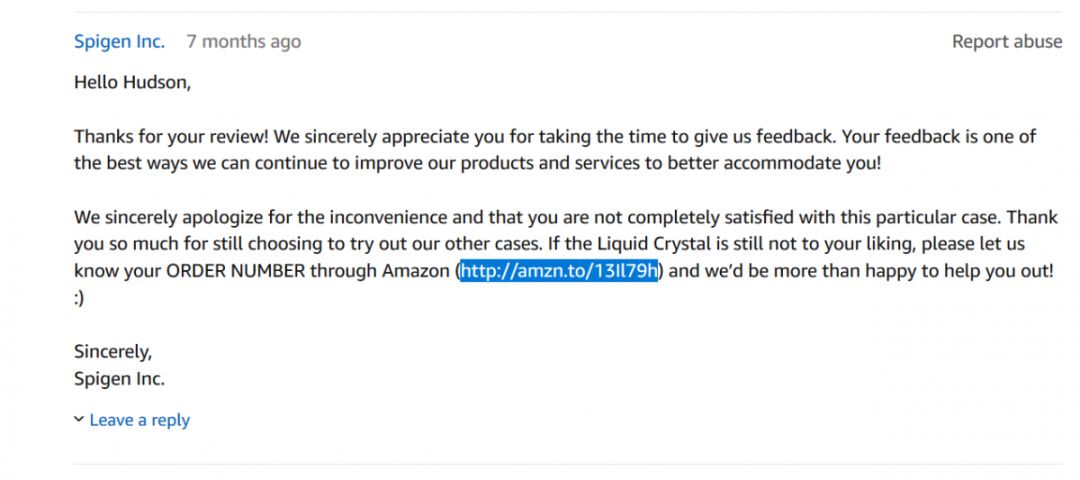1080x480 pixels.
Task: Click the "Sincerely," closing line
Action: [112, 352]
